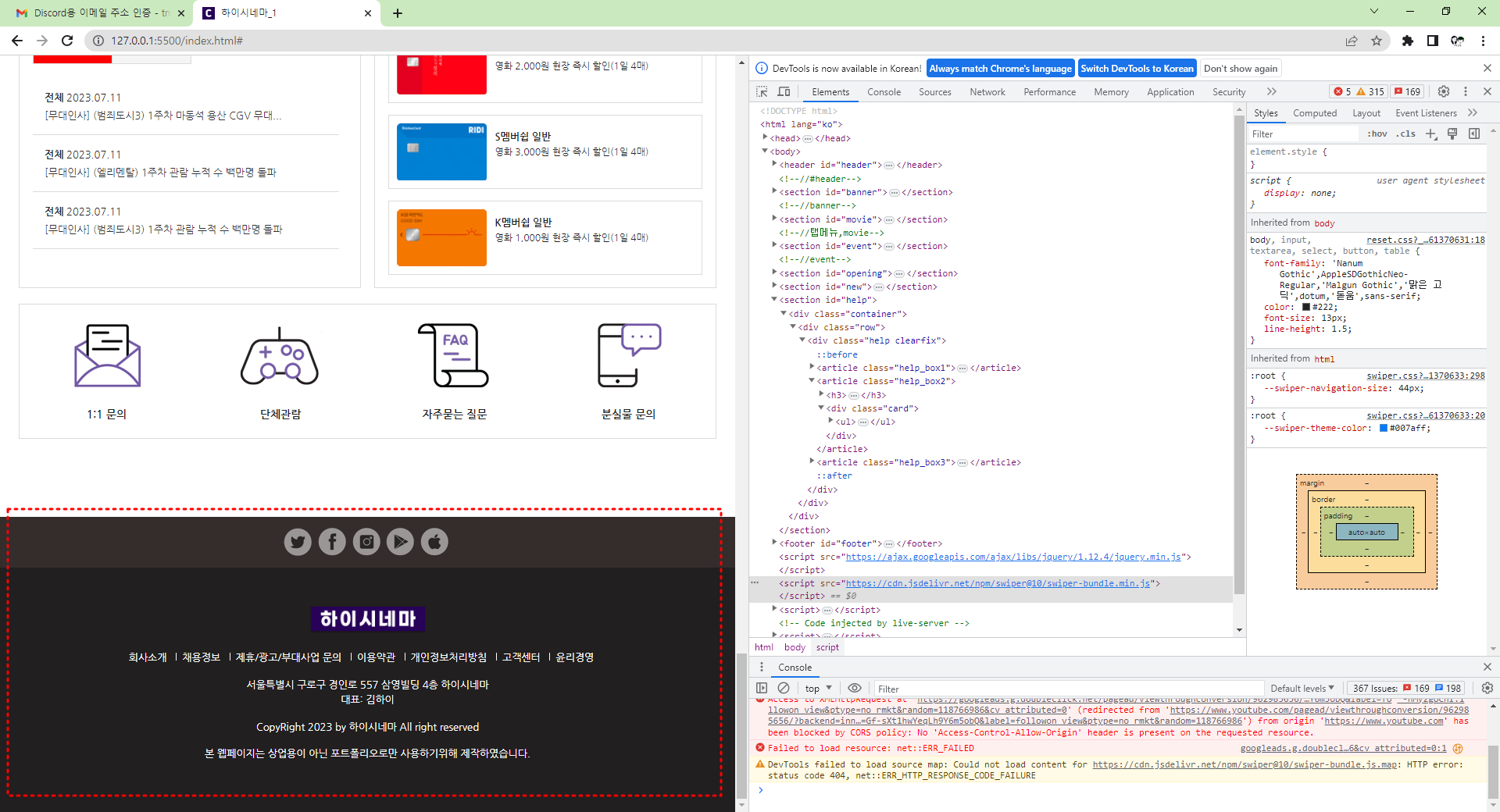Open DevTools customize menu (three dots)
1500x812 pixels.
(1466, 92)
